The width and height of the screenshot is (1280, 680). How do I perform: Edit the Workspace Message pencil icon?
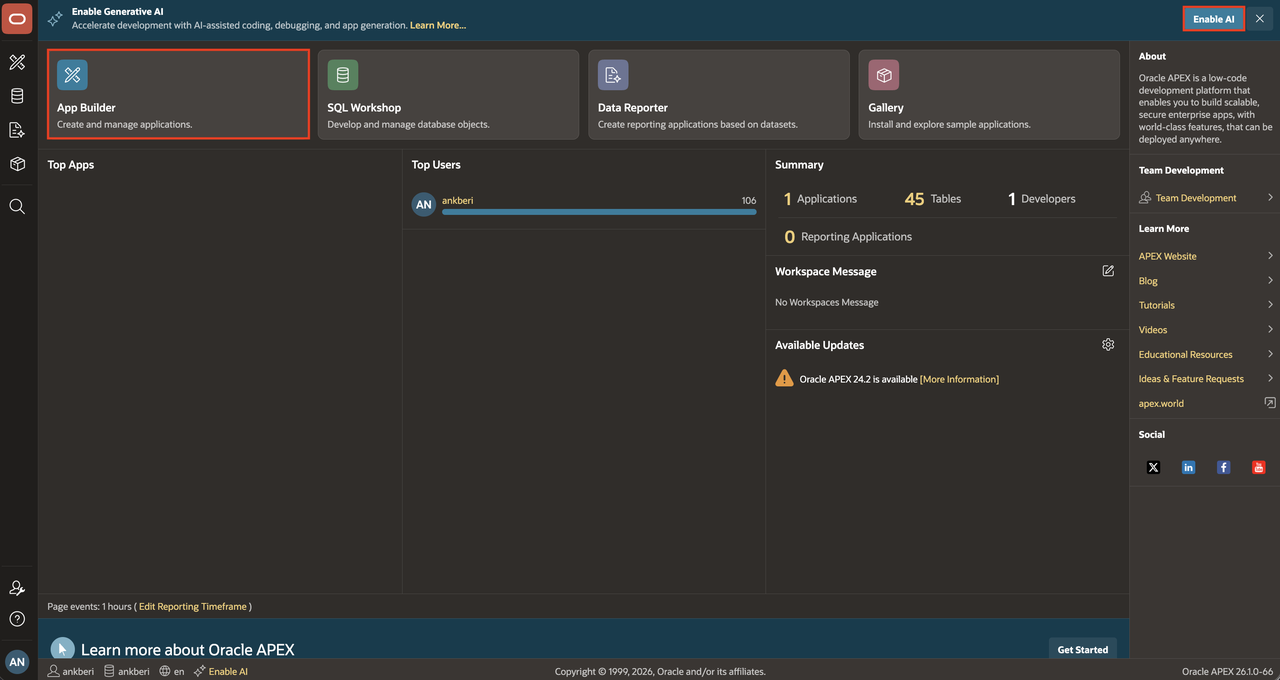point(1108,271)
